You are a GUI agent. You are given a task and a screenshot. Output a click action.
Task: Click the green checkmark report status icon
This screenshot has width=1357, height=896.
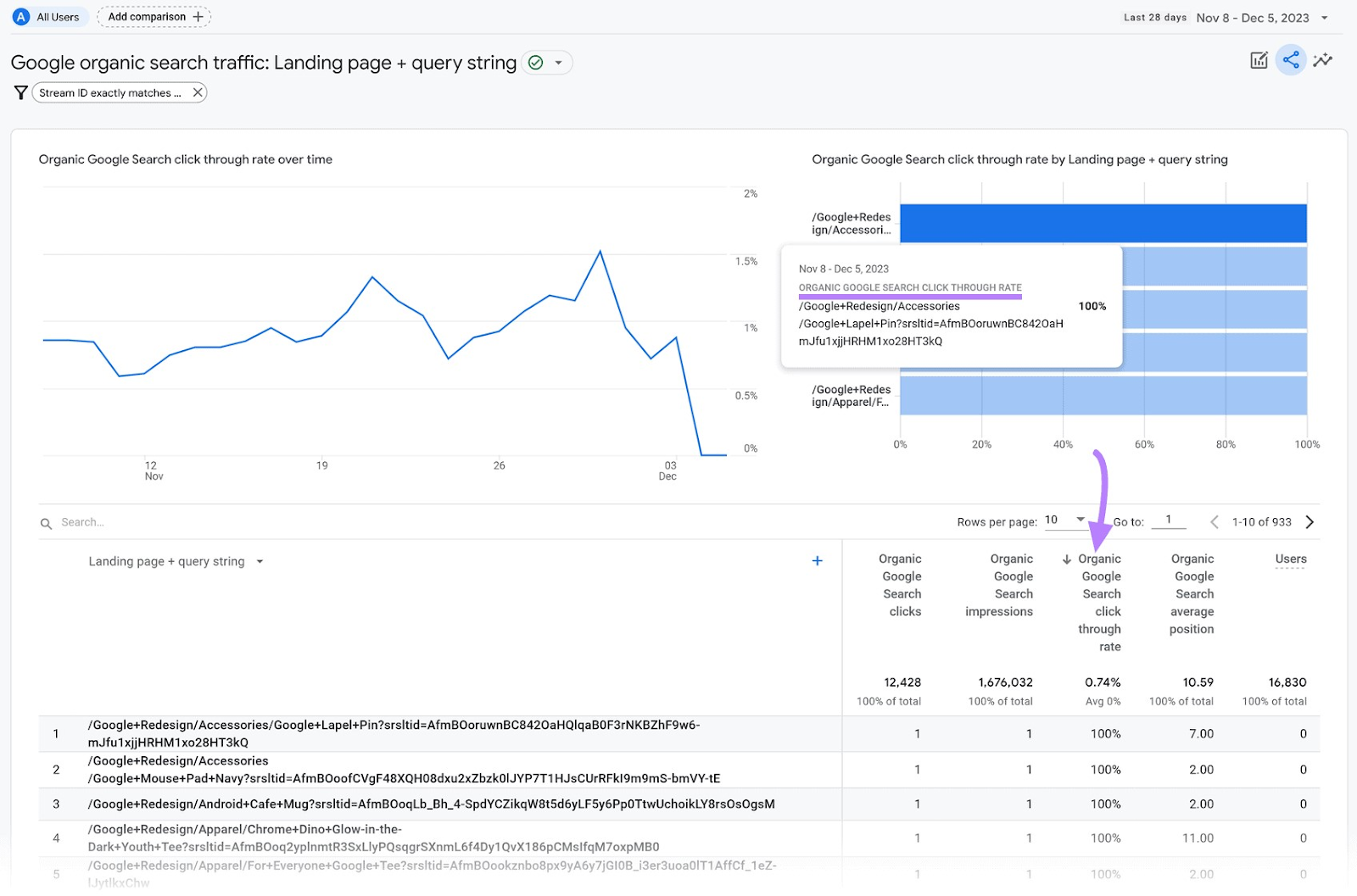pos(535,63)
